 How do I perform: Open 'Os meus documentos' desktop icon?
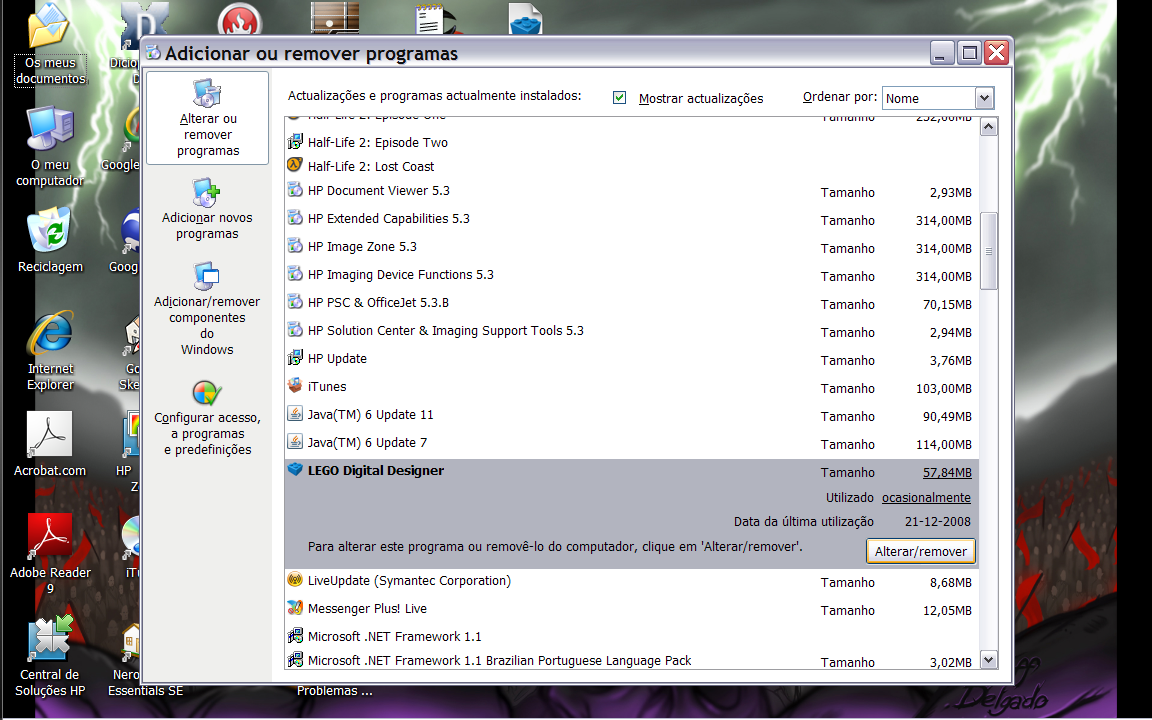(49, 26)
